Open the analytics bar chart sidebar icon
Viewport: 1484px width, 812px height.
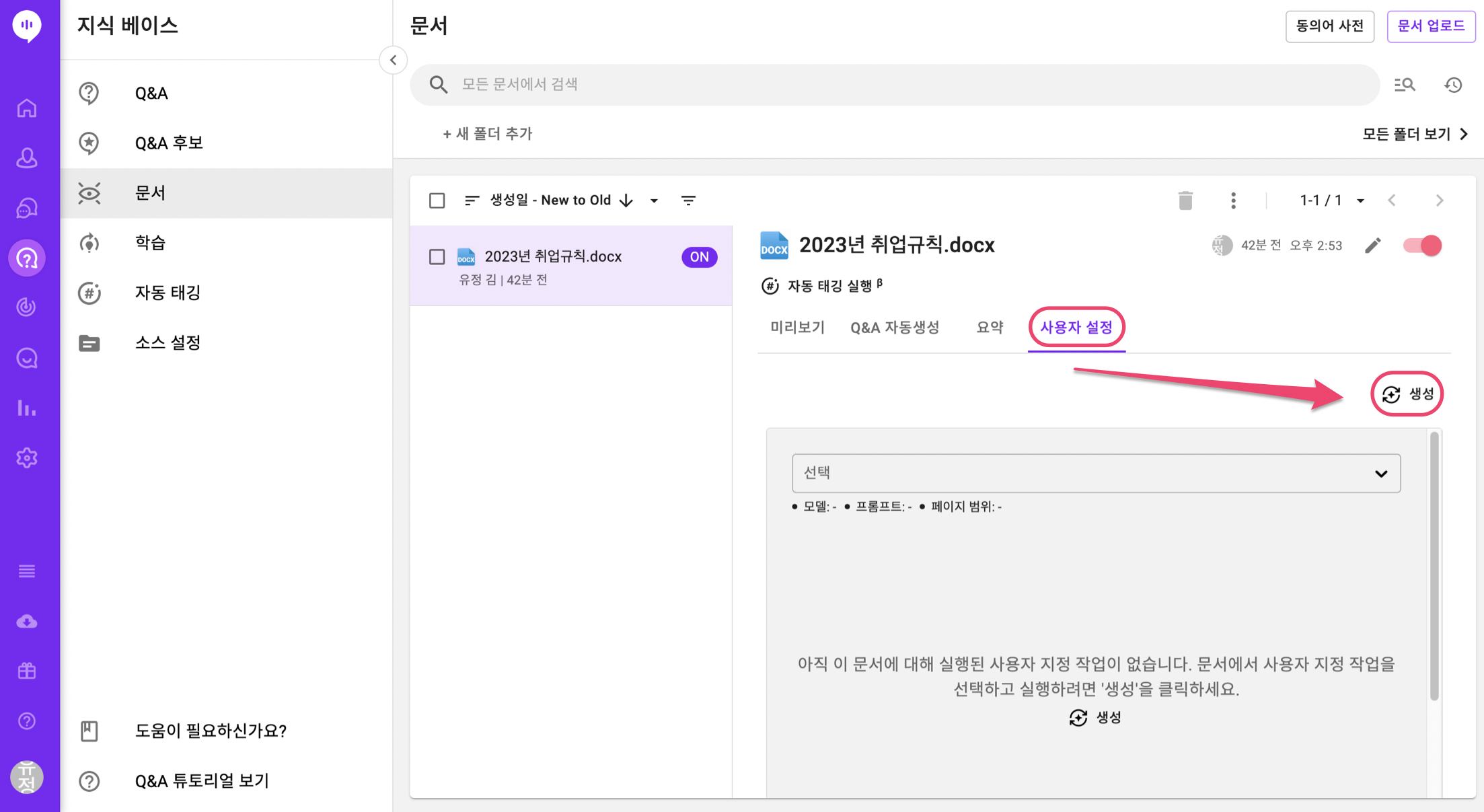pos(27,408)
